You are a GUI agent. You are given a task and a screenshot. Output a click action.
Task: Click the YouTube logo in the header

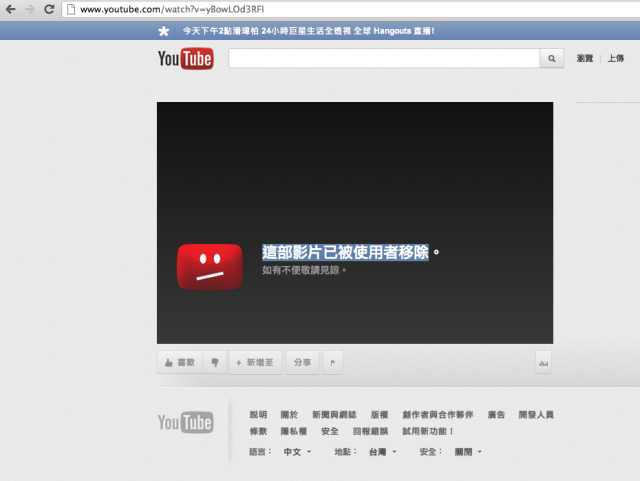(x=186, y=59)
